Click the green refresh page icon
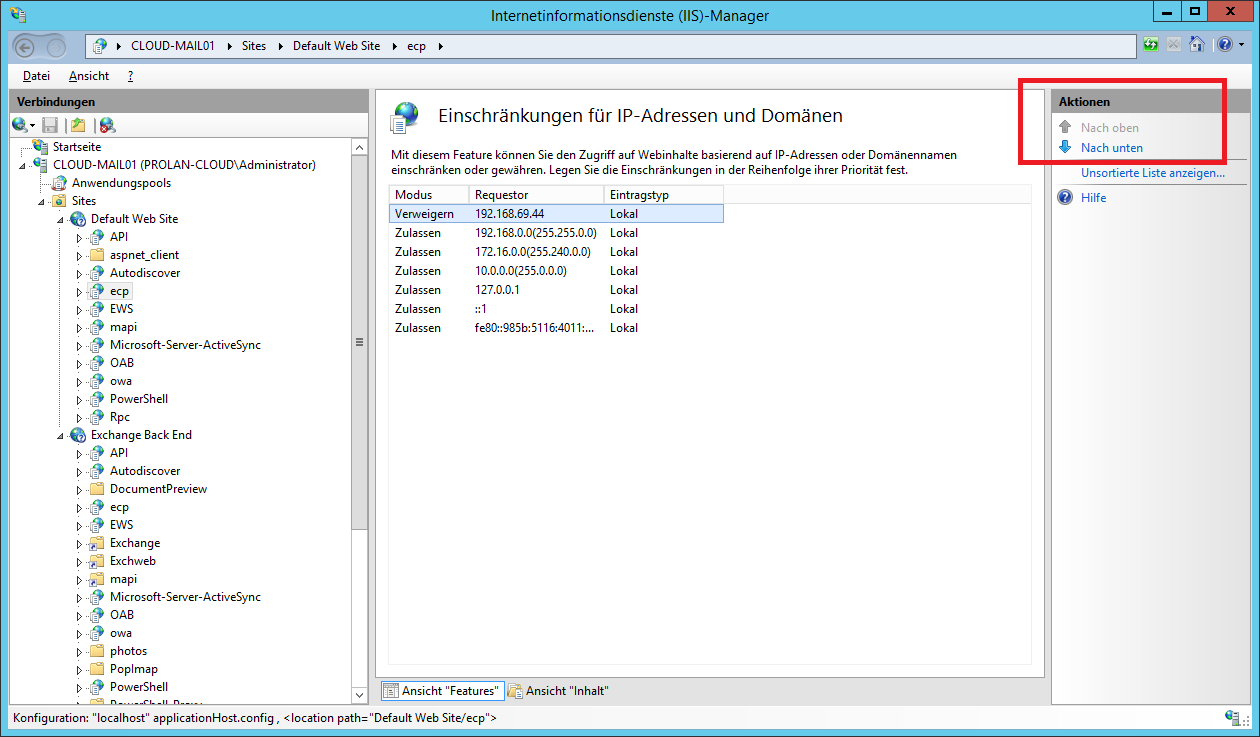 [x=1151, y=45]
